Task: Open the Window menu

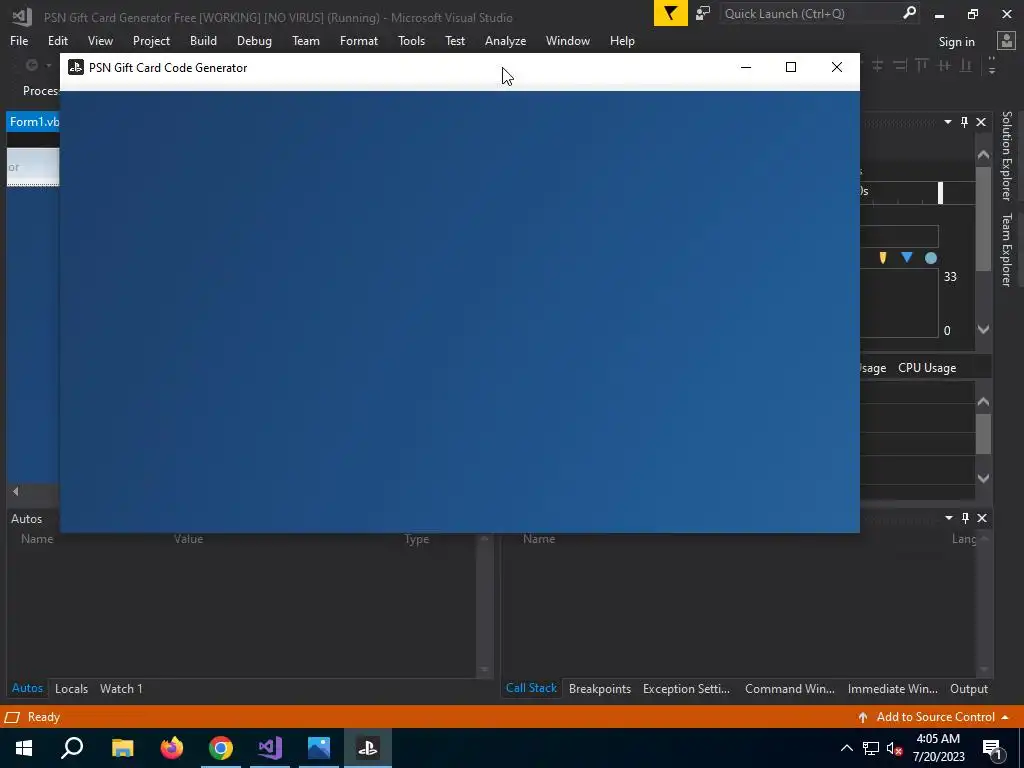Action: 568,40
